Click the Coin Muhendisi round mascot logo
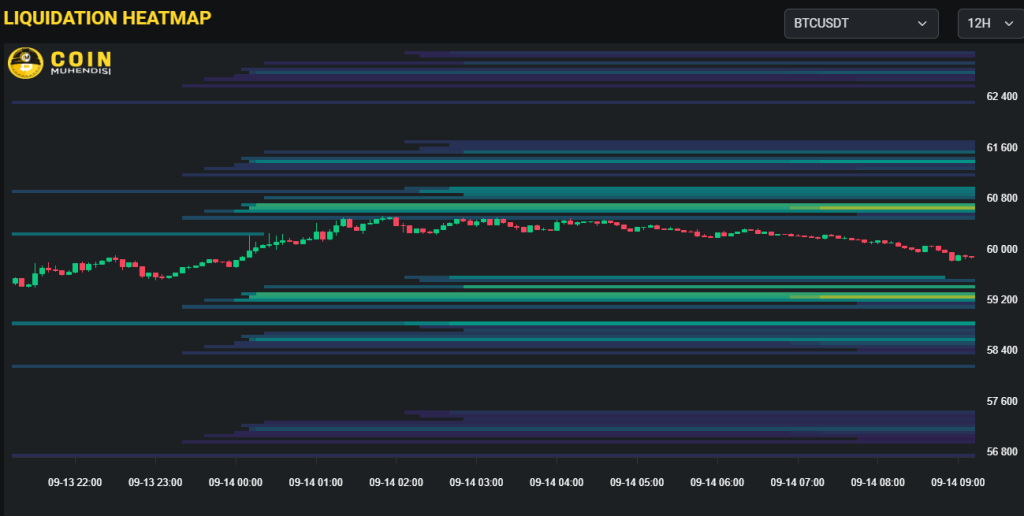 [24, 63]
